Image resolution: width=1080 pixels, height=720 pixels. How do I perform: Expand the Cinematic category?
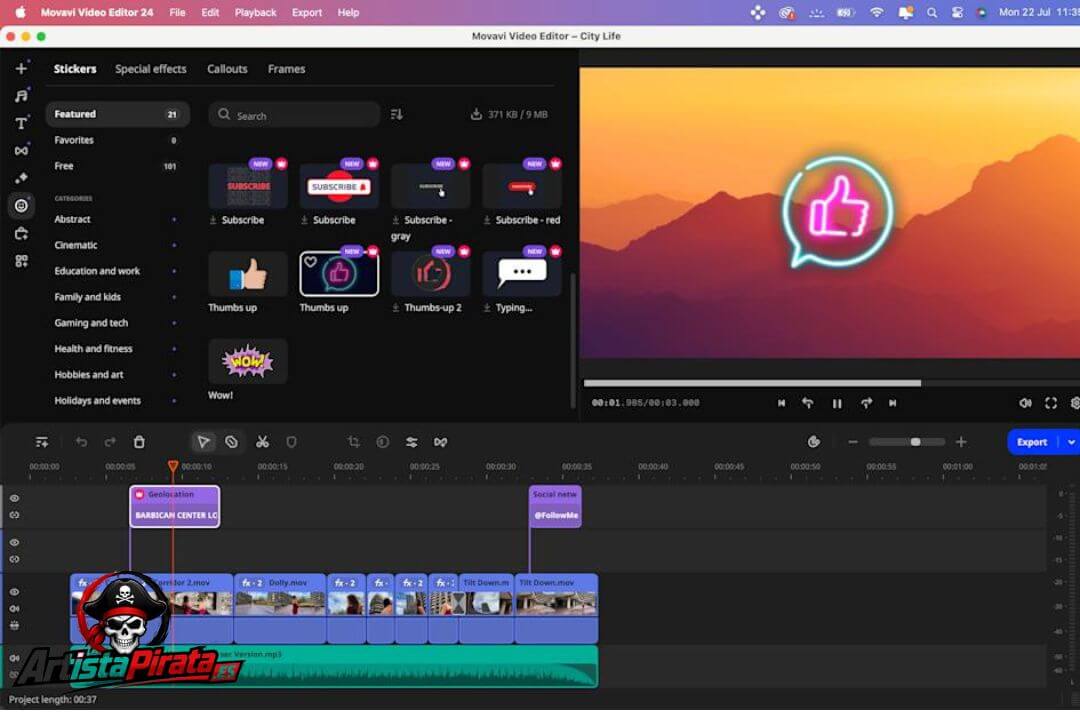tap(174, 245)
